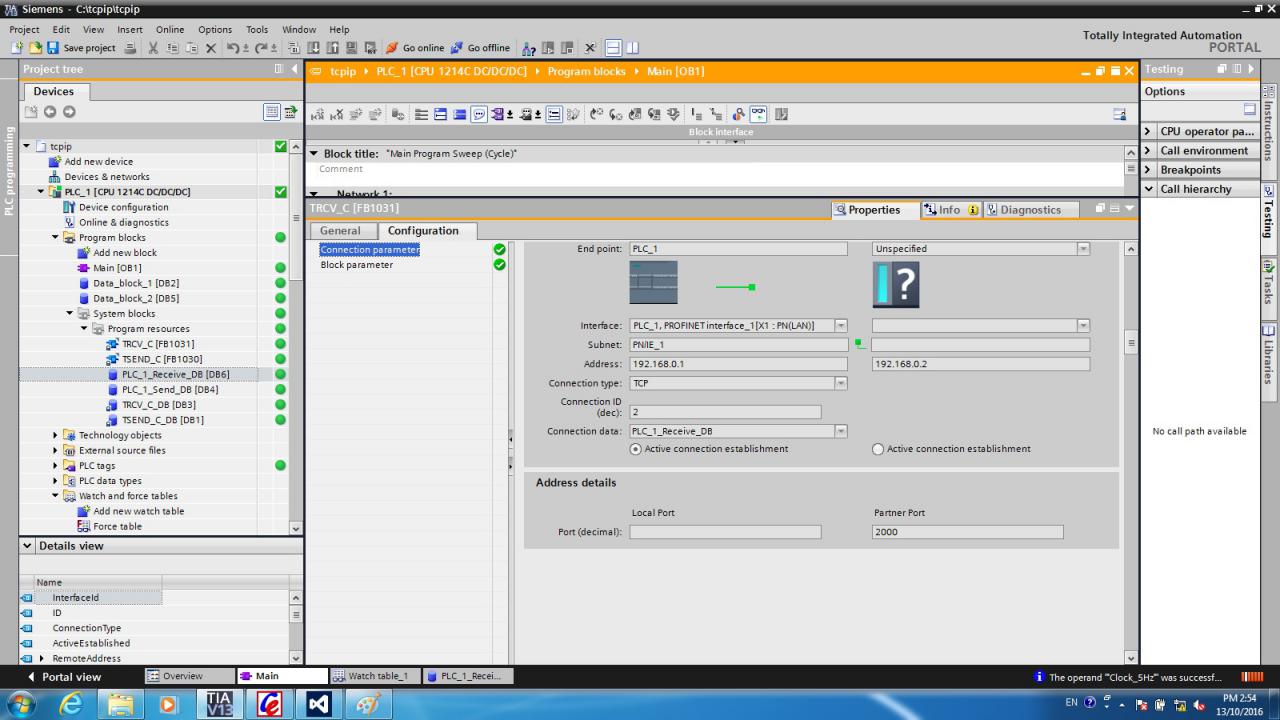Viewport: 1280px width, 720px height.
Task: Click the undo arrow icon
Action: click(x=235, y=48)
